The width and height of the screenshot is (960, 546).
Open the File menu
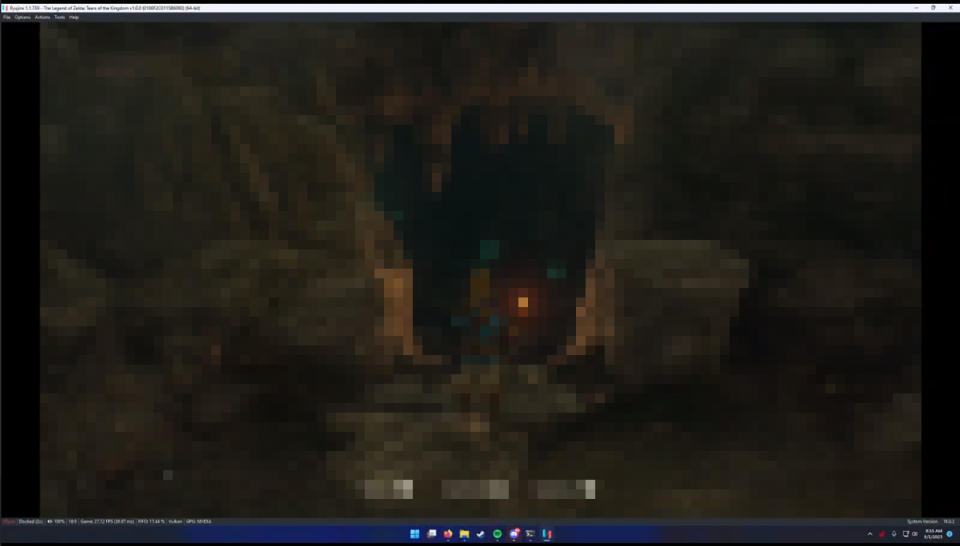click(x=7, y=17)
